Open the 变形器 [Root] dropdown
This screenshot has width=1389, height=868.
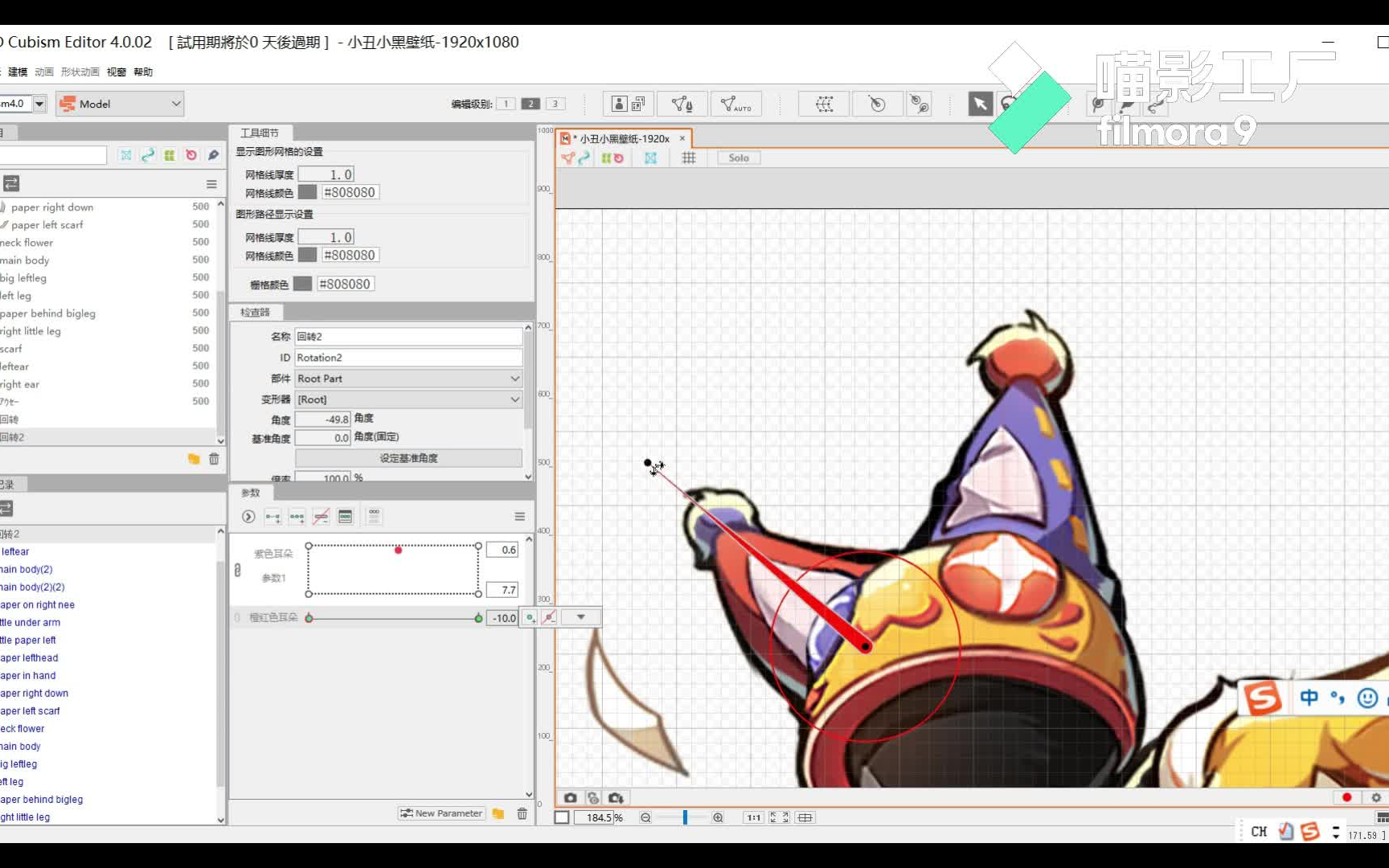[408, 399]
